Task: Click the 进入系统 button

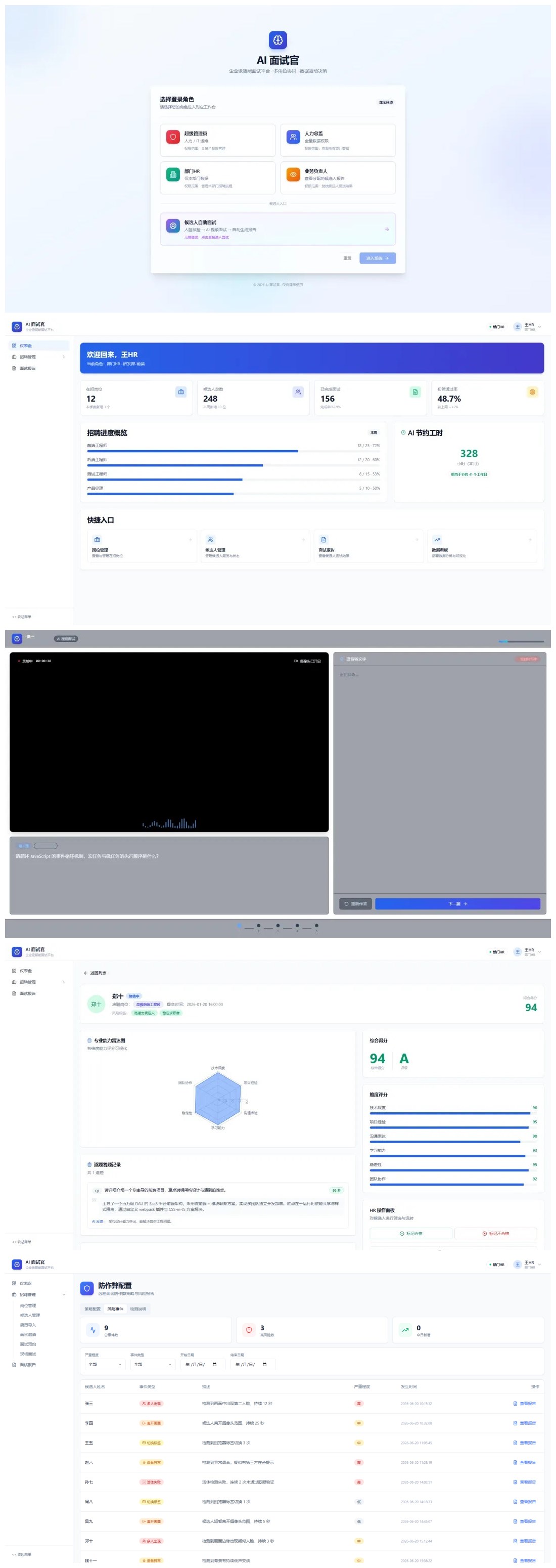Action: point(377,258)
